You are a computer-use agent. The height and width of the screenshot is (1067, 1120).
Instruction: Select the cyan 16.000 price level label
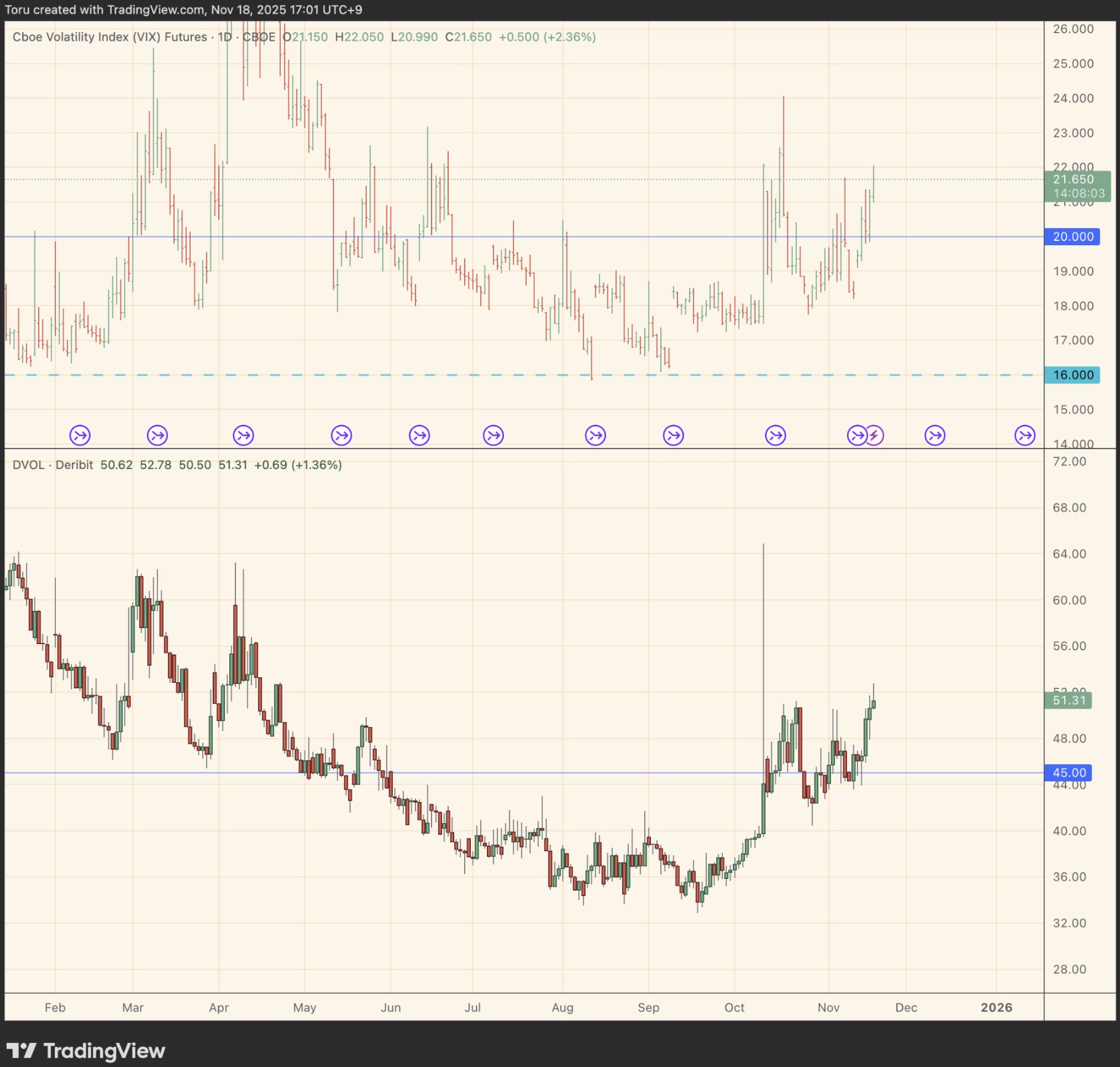1073,375
